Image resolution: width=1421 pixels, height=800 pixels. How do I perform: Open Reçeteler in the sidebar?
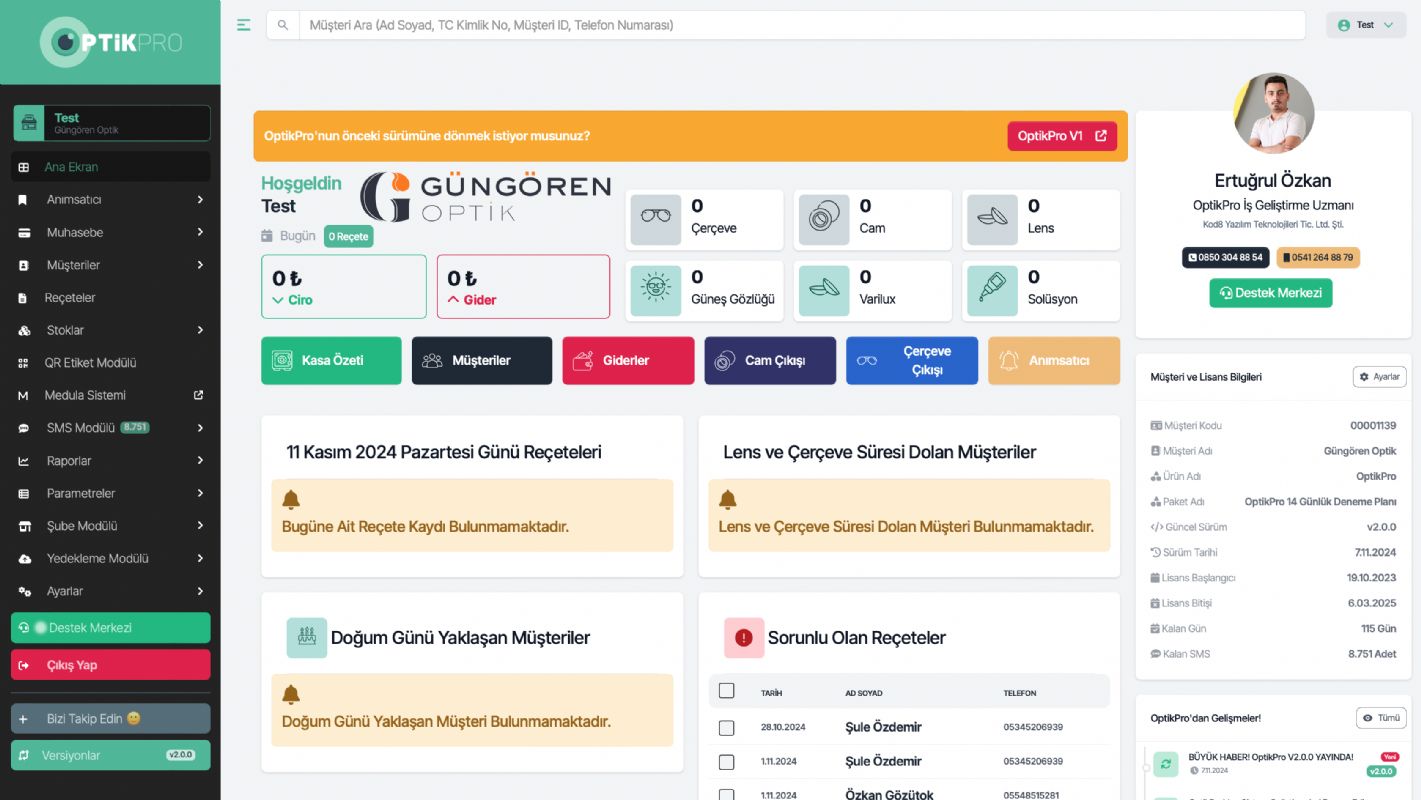[x=111, y=298]
